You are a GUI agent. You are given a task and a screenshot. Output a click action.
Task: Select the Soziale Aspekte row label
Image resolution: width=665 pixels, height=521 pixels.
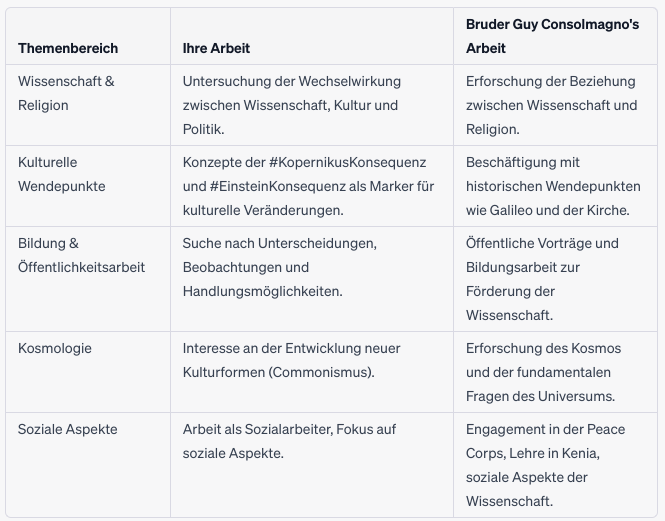[x=67, y=429]
